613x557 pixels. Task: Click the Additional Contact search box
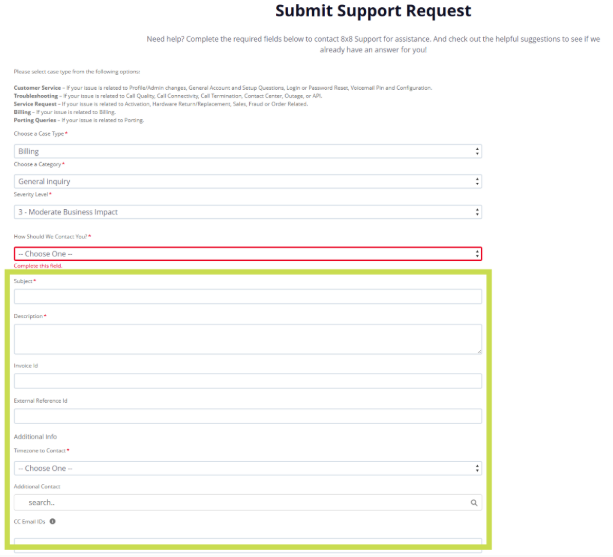click(x=240, y=503)
